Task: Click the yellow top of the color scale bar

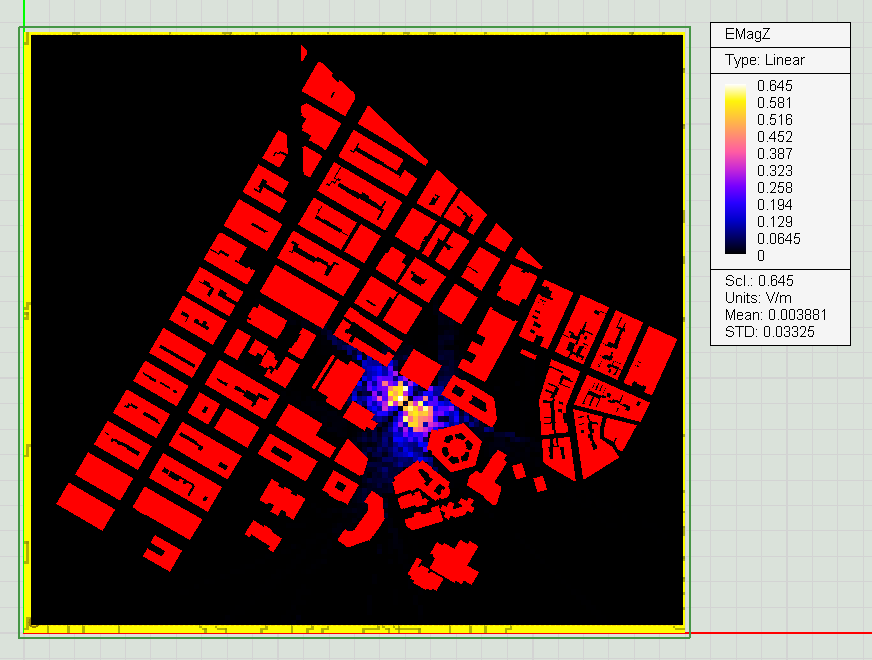Action: coord(735,92)
